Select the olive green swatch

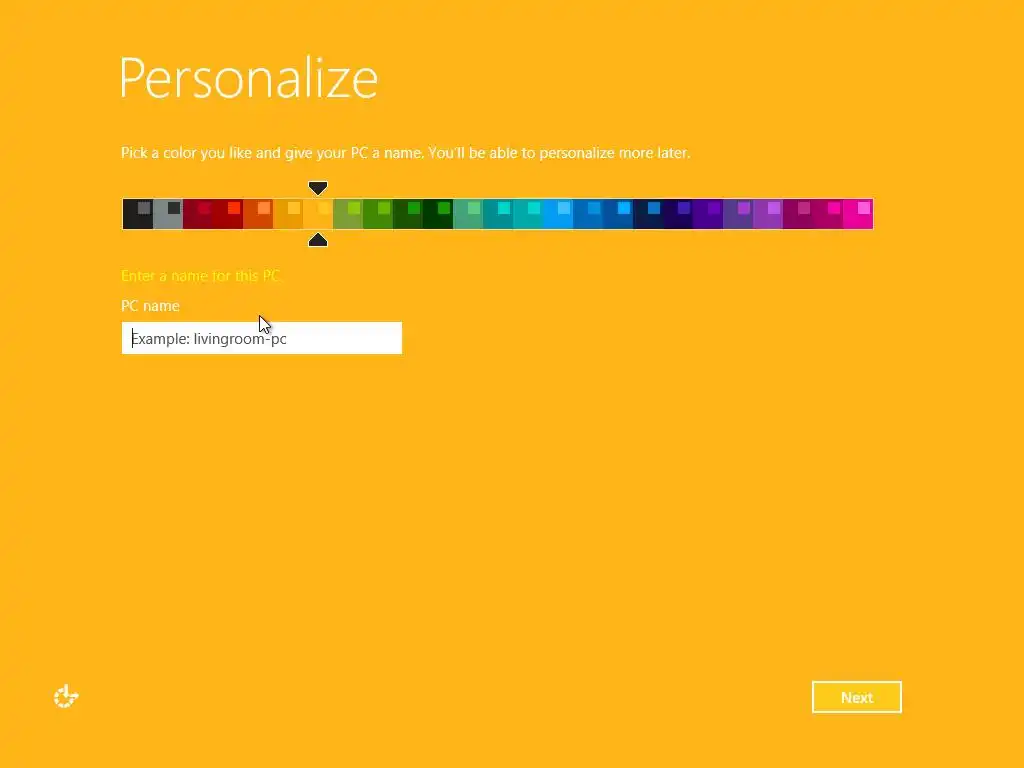pyautogui.click(x=348, y=214)
